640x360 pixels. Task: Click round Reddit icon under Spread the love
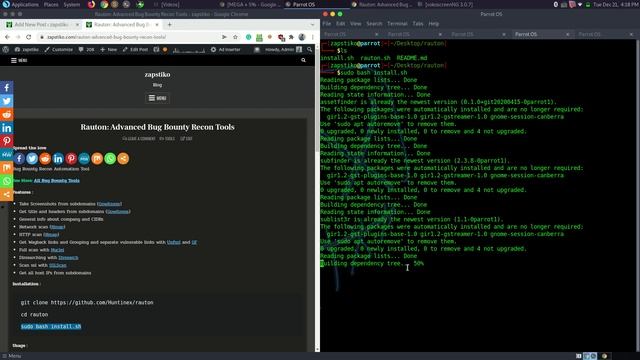point(45,158)
